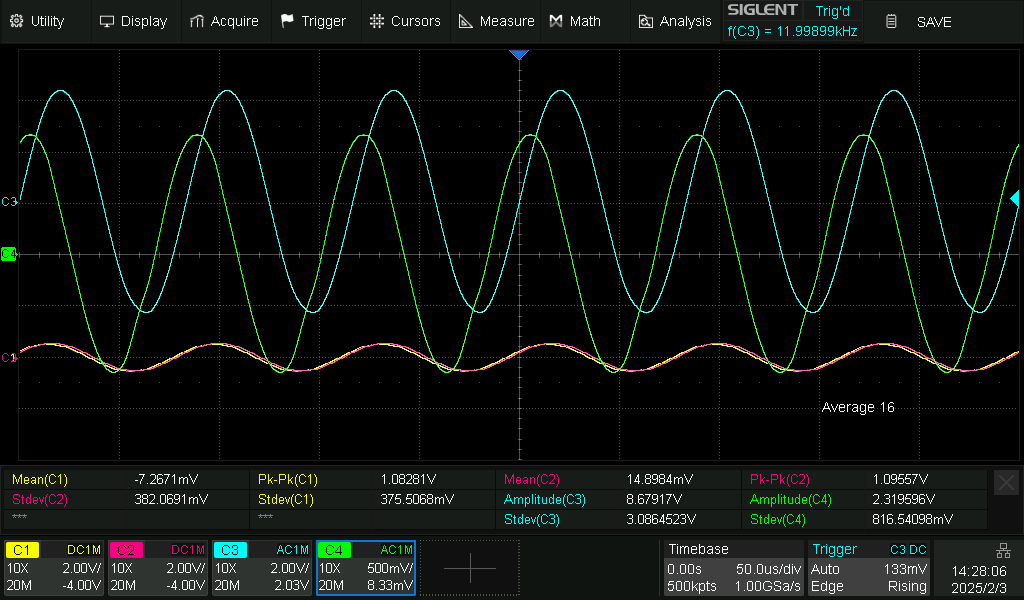The width and height of the screenshot is (1024, 600).
Task: Close the measurements panel with X
Action: point(1006,483)
